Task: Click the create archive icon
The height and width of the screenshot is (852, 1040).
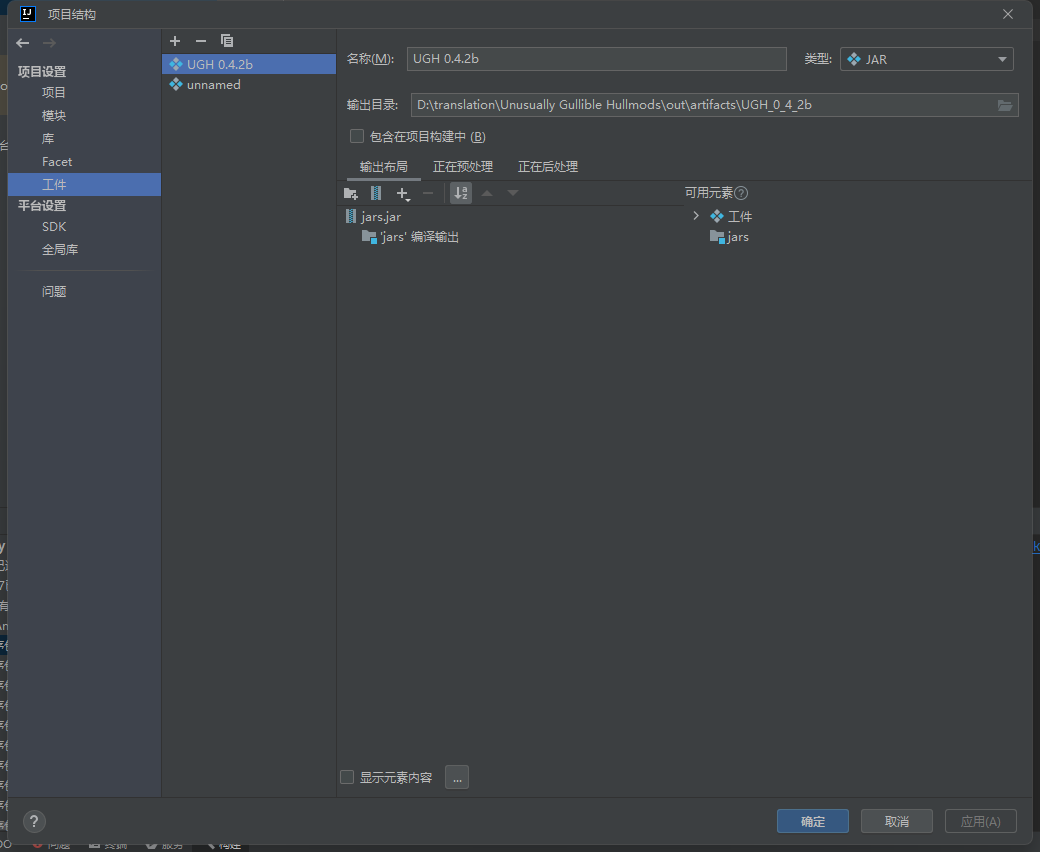Action: [x=376, y=193]
